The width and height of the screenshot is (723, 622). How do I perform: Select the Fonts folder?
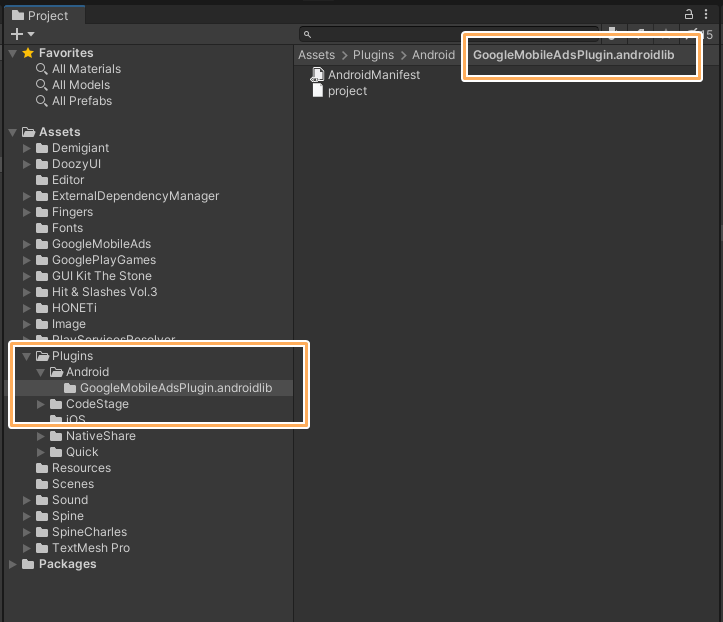[67, 228]
